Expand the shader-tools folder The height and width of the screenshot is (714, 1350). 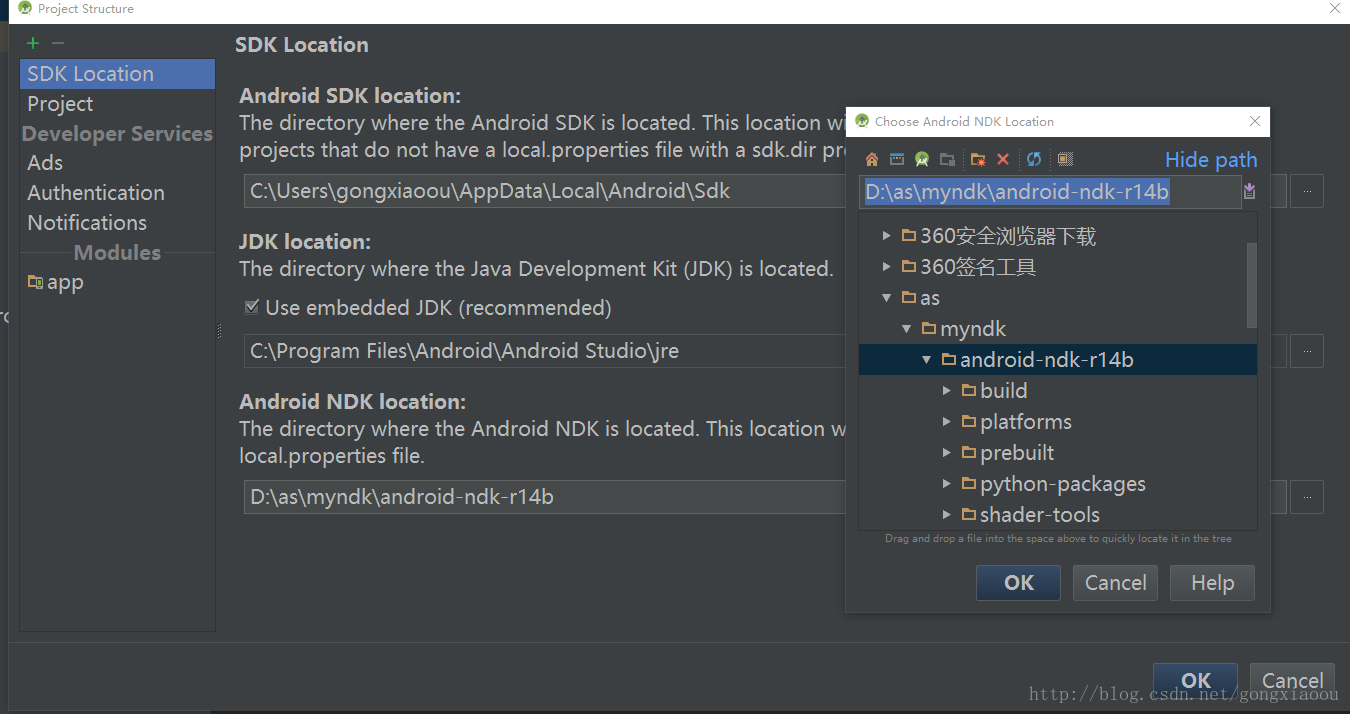[946, 515]
